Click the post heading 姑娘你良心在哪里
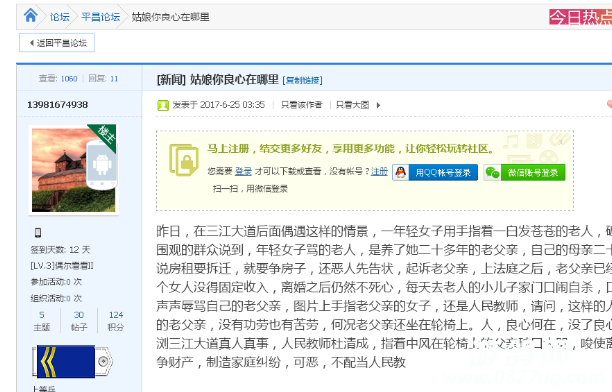This screenshot has height=392, width=612. (235, 80)
